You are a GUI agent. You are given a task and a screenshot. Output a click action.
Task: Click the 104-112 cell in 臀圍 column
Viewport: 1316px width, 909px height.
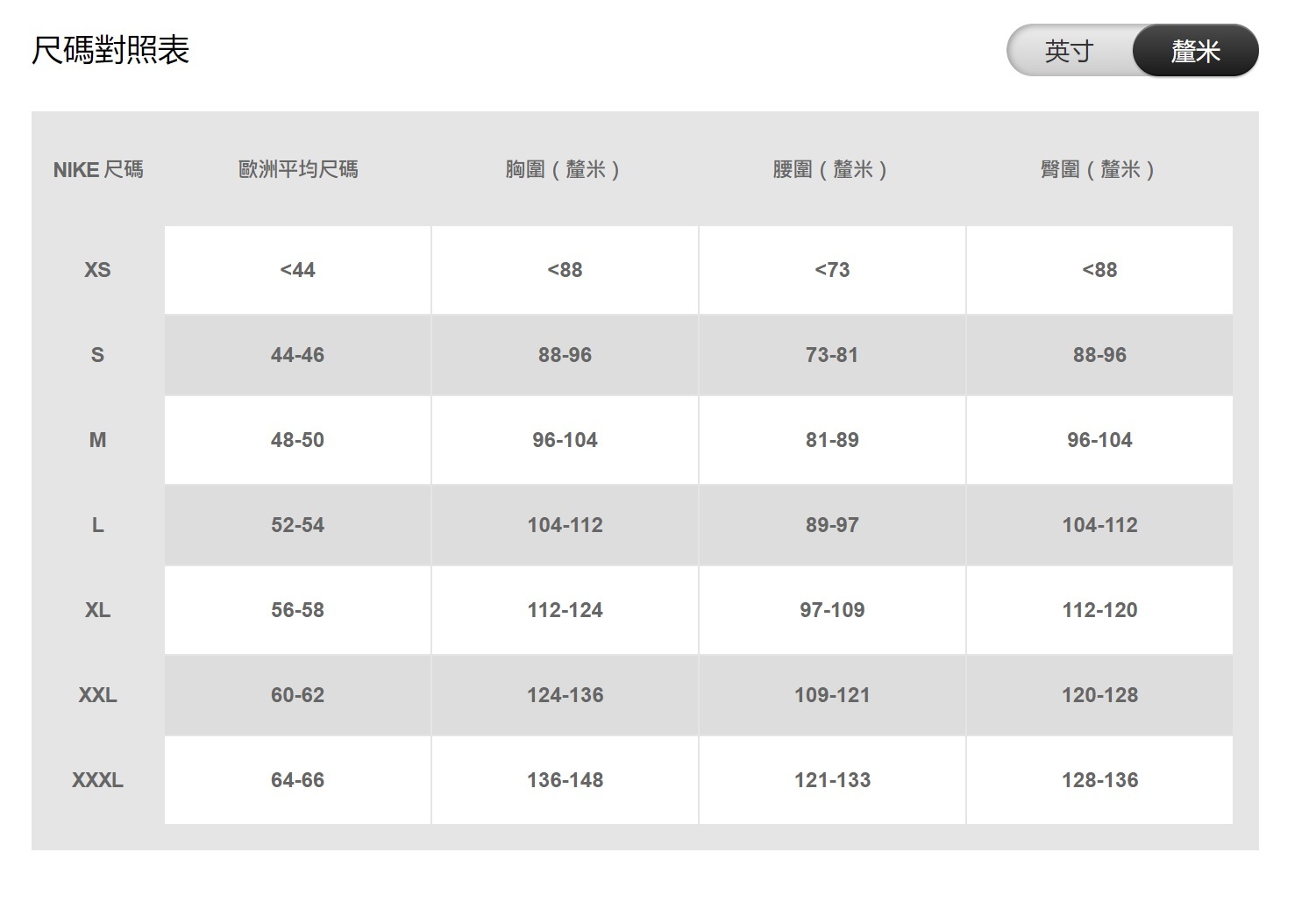click(1100, 525)
